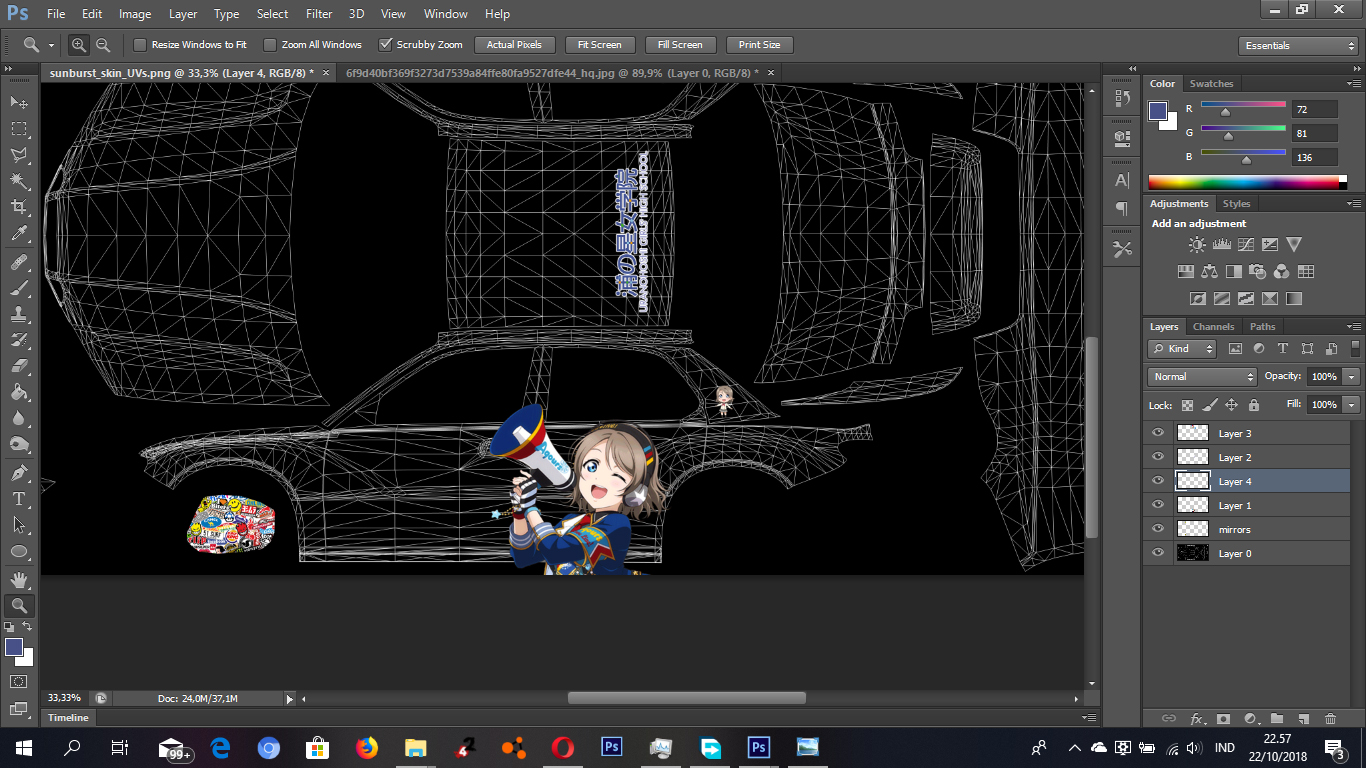Add a Curves adjustment
This screenshot has height=768, width=1366.
[1245, 244]
